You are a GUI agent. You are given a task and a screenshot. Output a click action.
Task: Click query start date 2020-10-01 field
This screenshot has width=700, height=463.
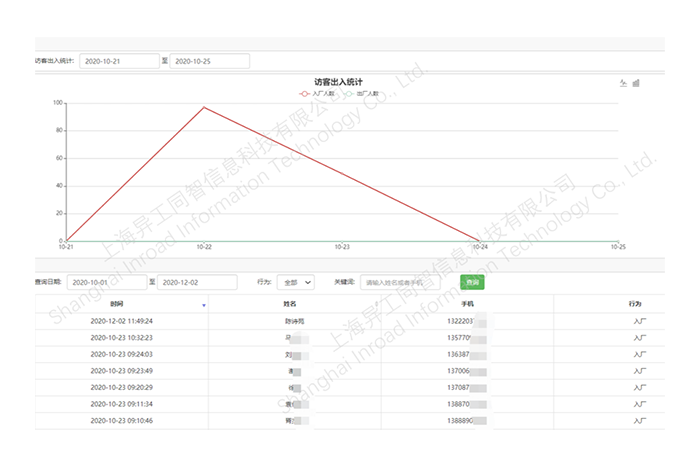coord(106,283)
